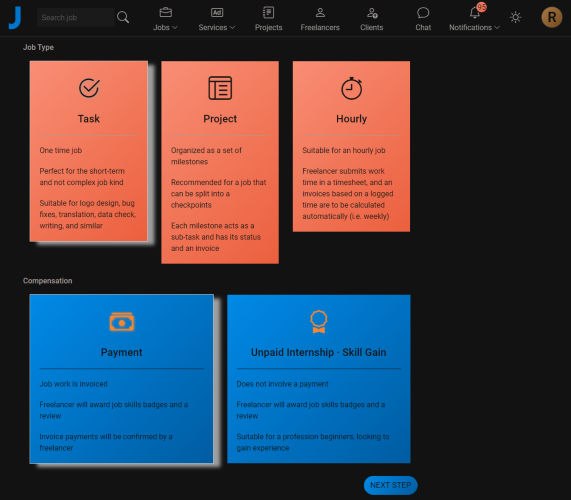Go to the Projects page
This screenshot has height=500, width=571.
click(x=268, y=27)
